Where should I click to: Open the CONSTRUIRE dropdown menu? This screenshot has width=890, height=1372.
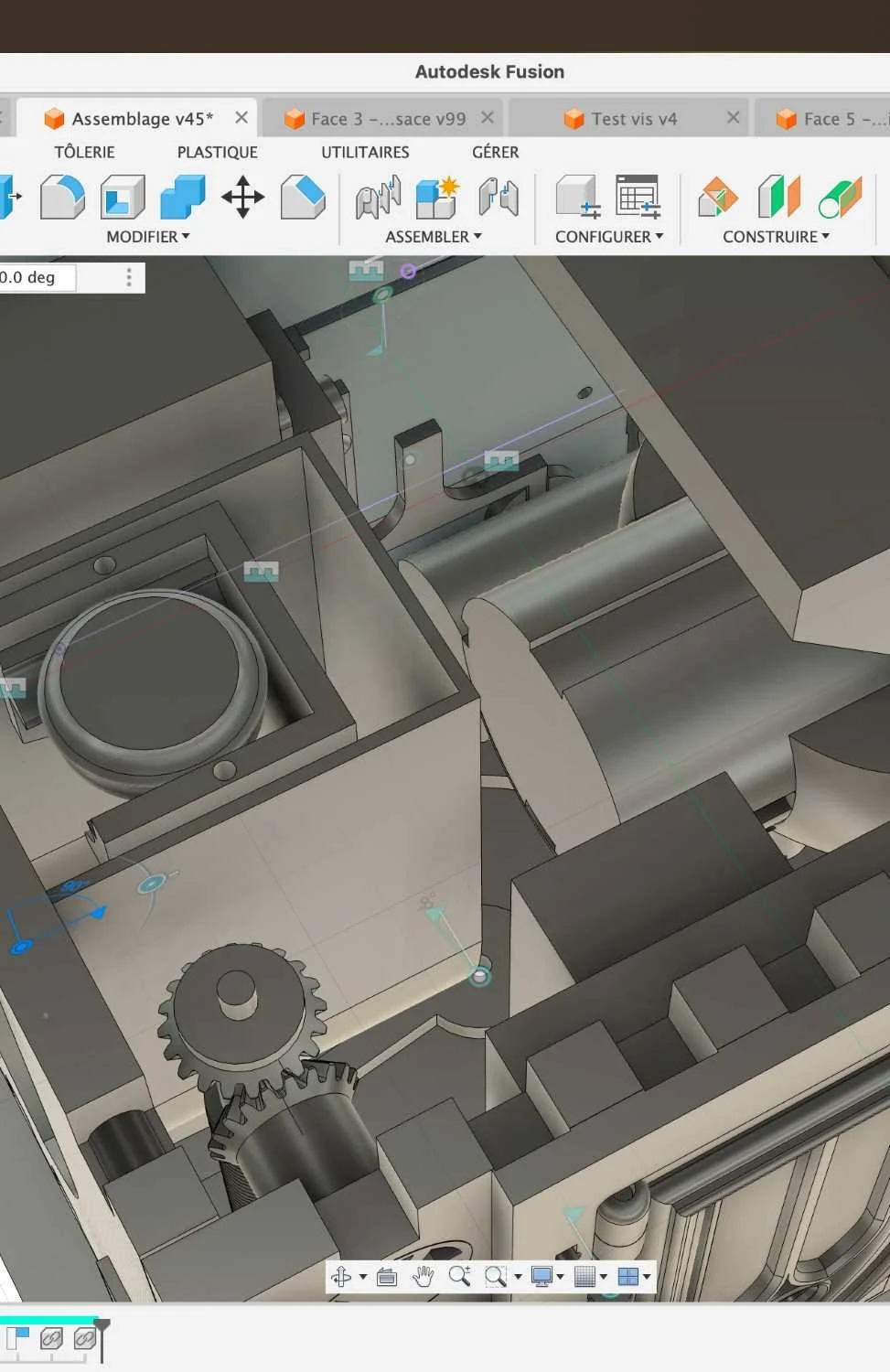click(x=777, y=237)
